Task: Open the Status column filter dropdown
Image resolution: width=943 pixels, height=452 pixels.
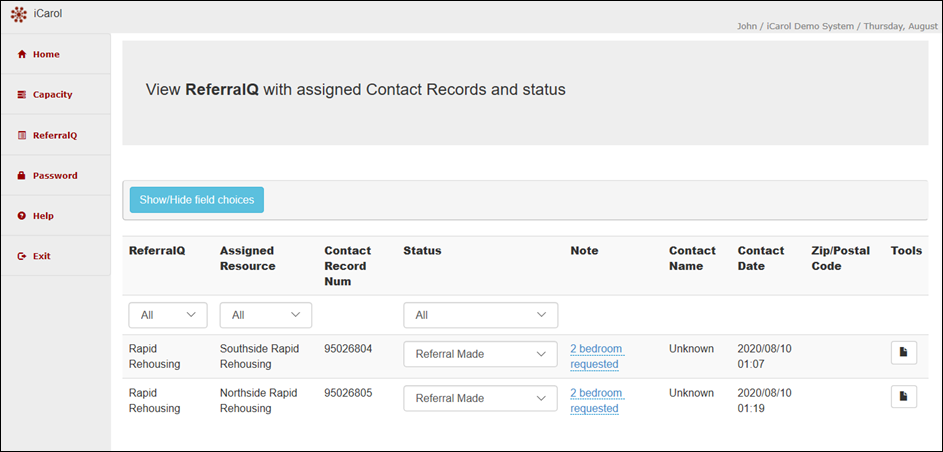Action: [481, 315]
